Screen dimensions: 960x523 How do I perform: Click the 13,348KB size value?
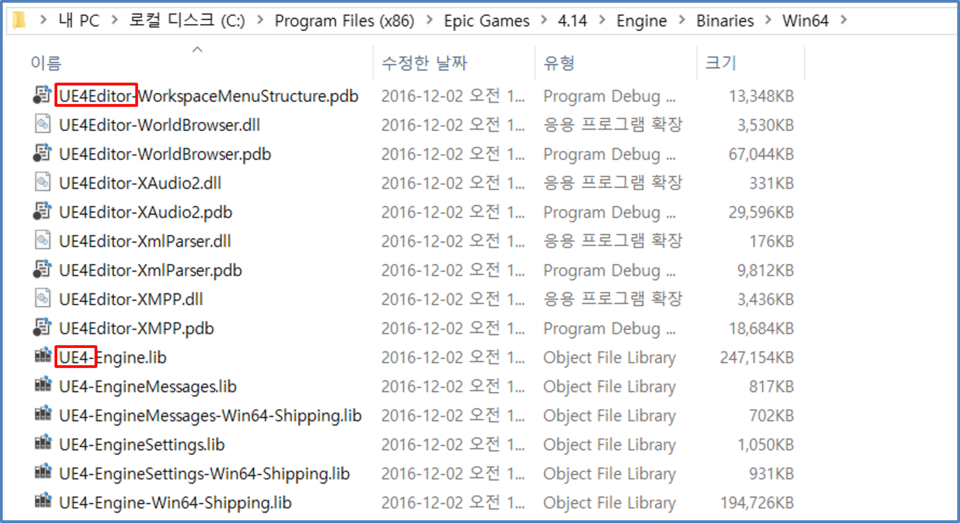761,96
